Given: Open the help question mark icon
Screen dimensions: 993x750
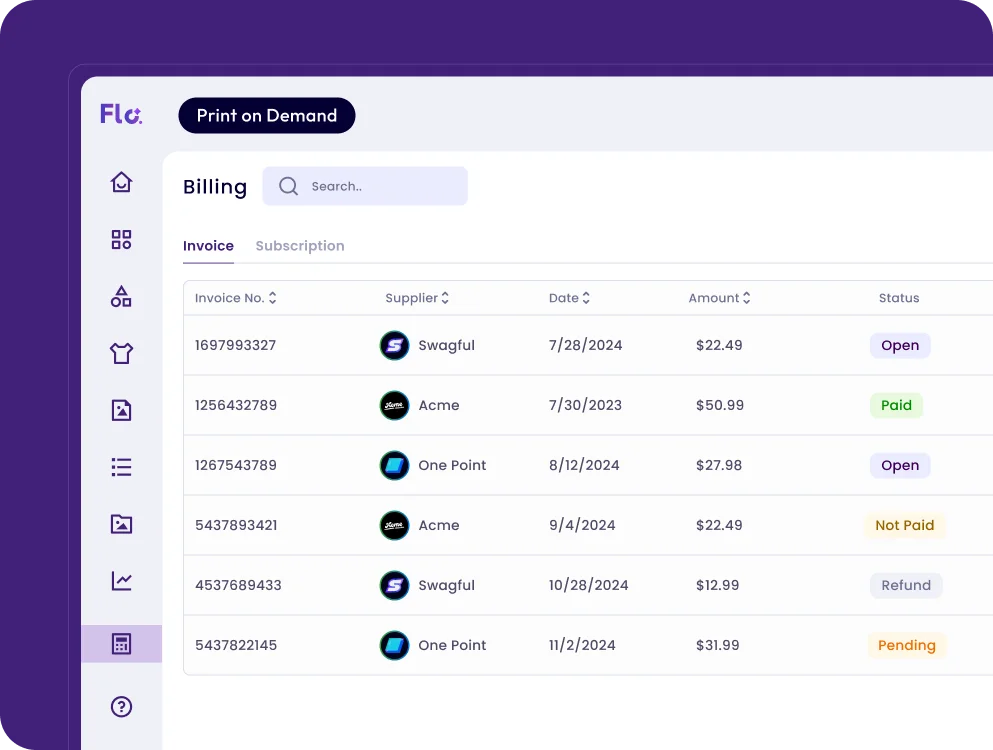Looking at the screenshot, I should tap(121, 706).
